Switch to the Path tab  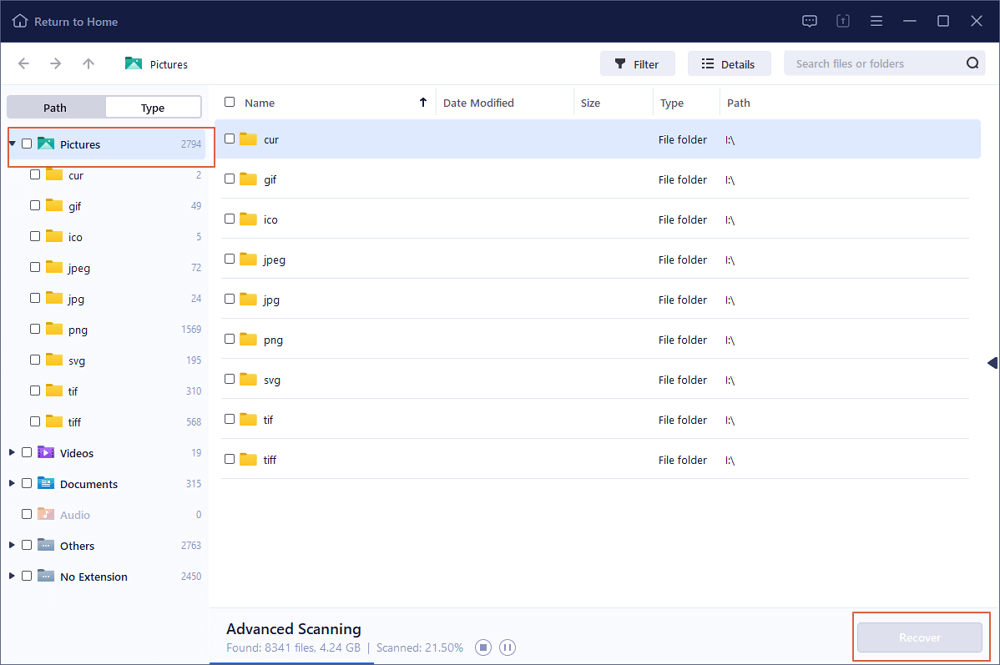tap(55, 108)
